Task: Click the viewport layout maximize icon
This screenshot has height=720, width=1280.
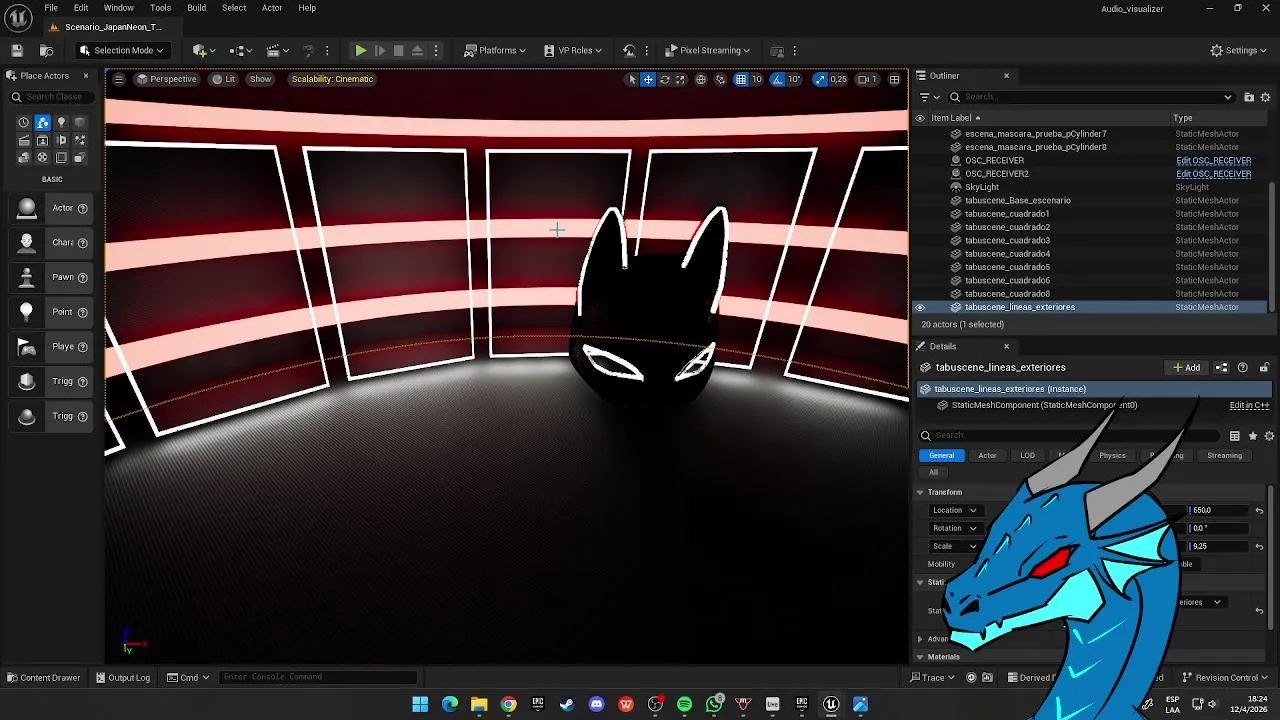Action: 894,79
